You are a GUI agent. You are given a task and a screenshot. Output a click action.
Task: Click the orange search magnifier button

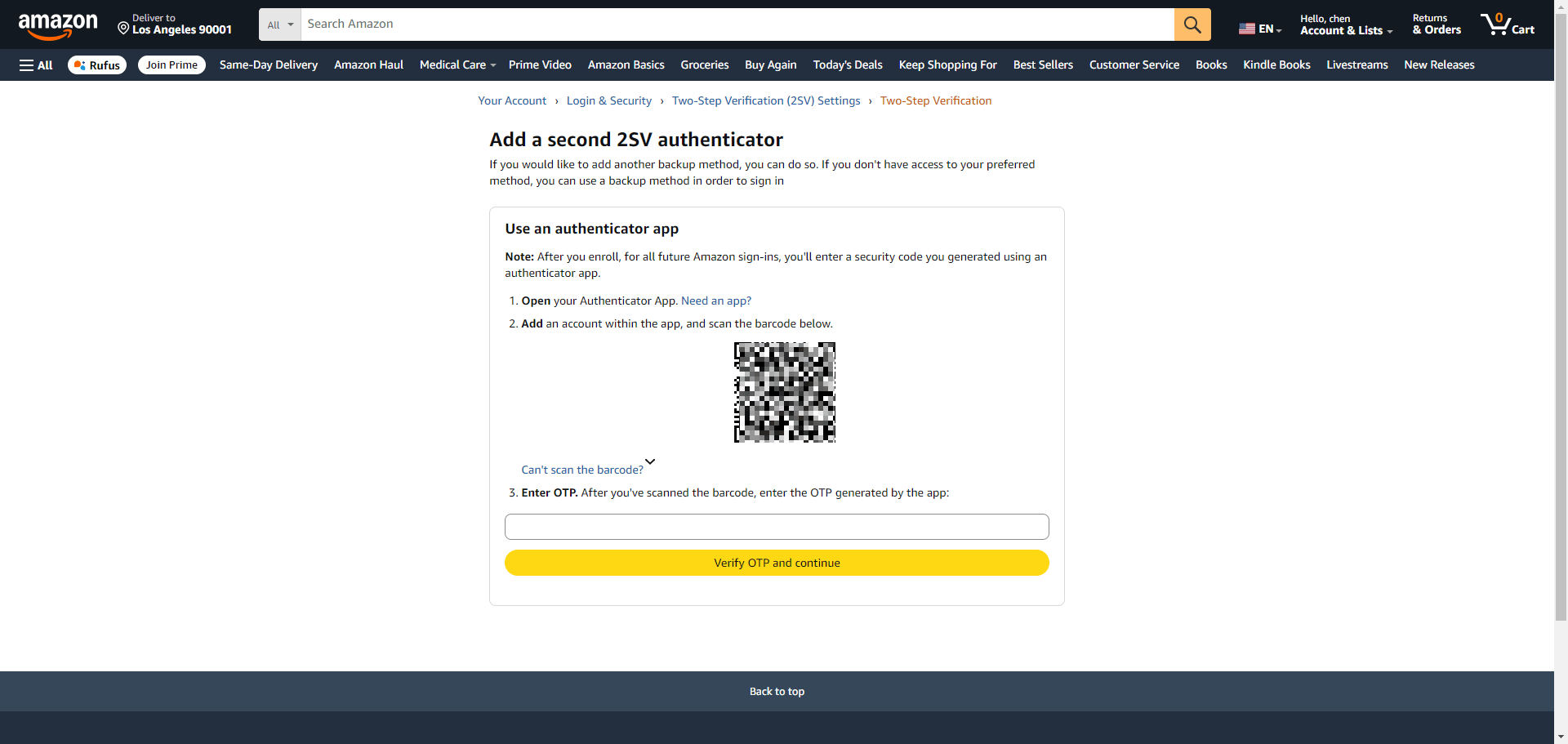1192,25
